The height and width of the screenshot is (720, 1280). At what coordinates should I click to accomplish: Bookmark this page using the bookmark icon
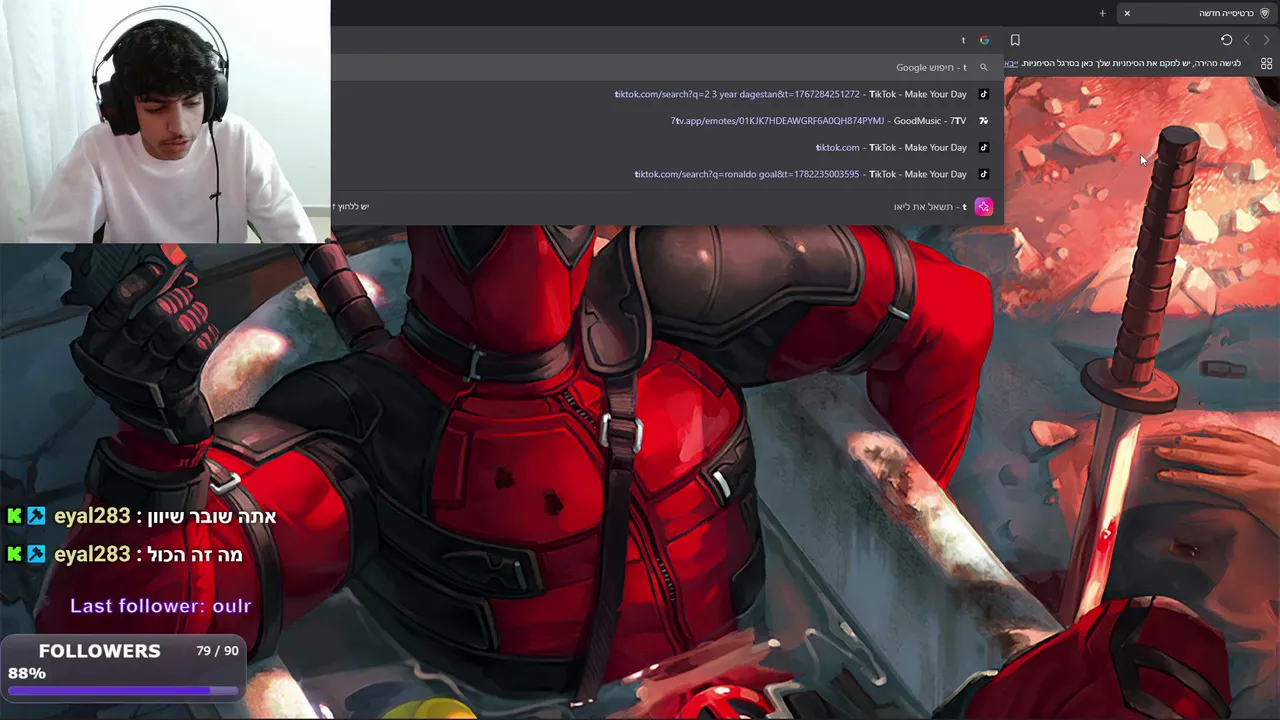(1015, 40)
